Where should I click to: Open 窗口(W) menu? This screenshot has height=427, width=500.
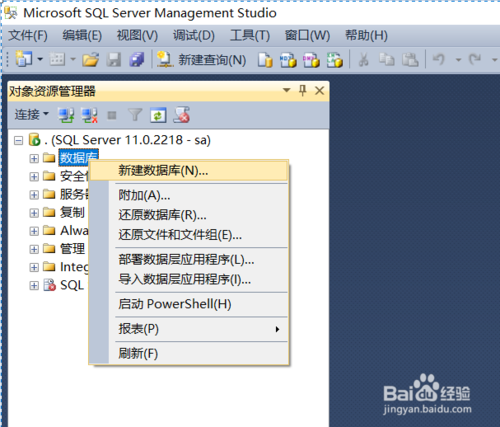click(307, 35)
